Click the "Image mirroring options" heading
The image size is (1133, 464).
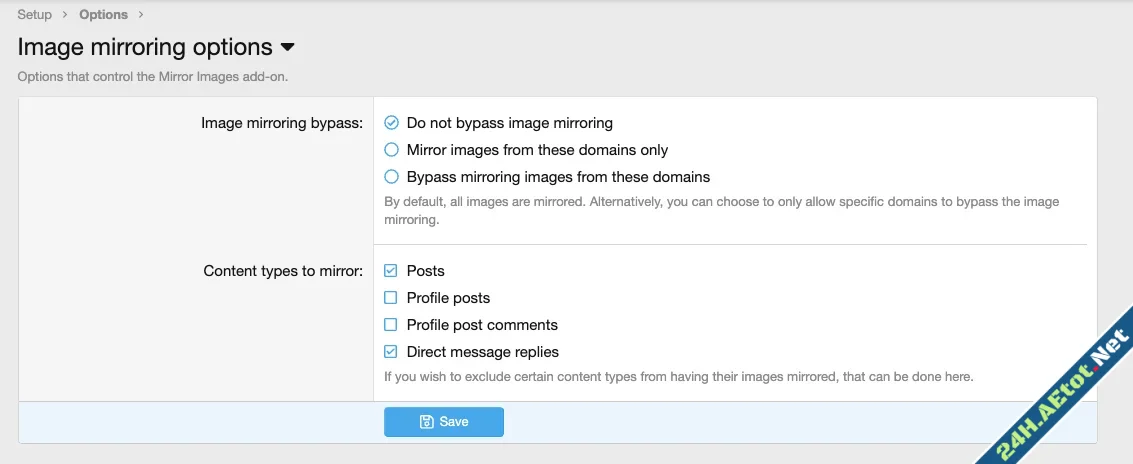[145, 47]
